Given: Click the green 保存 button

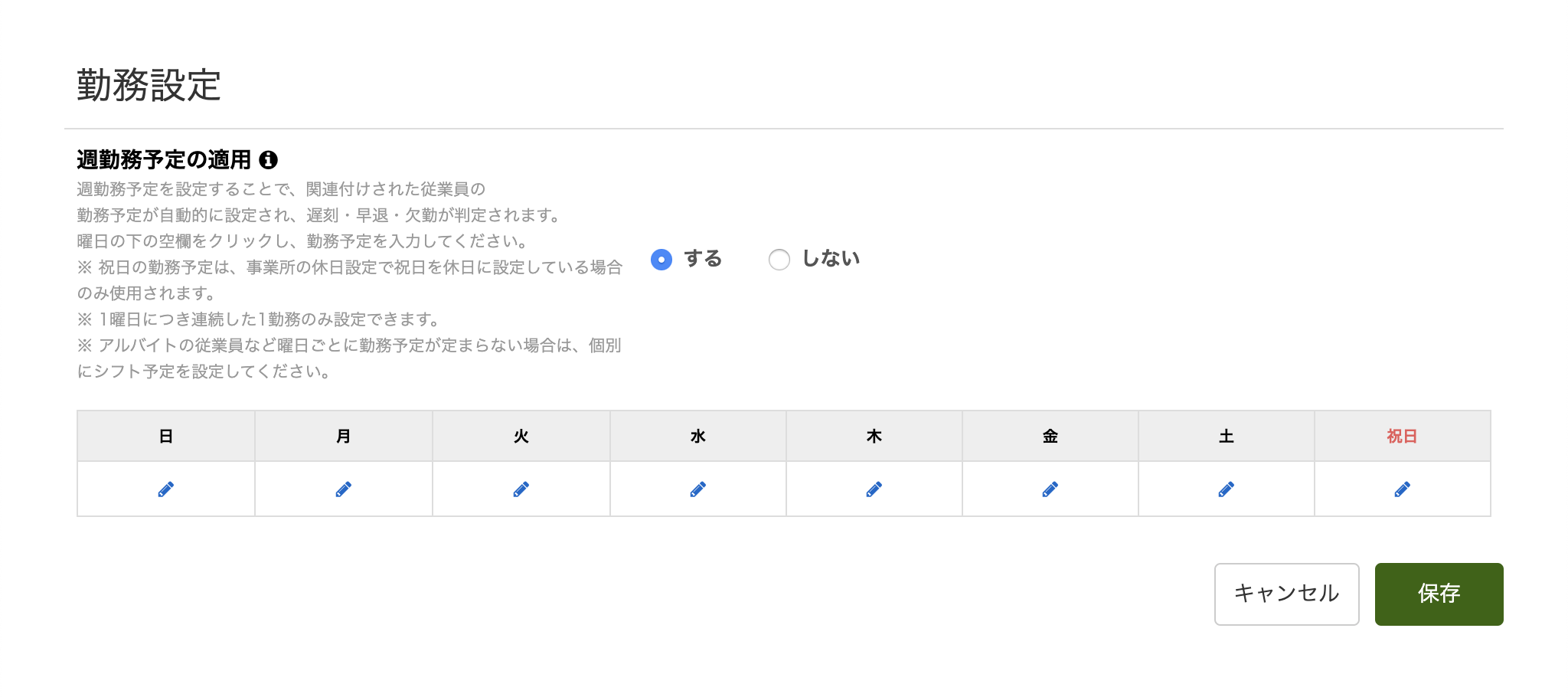Looking at the screenshot, I should click(x=1439, y=594).
